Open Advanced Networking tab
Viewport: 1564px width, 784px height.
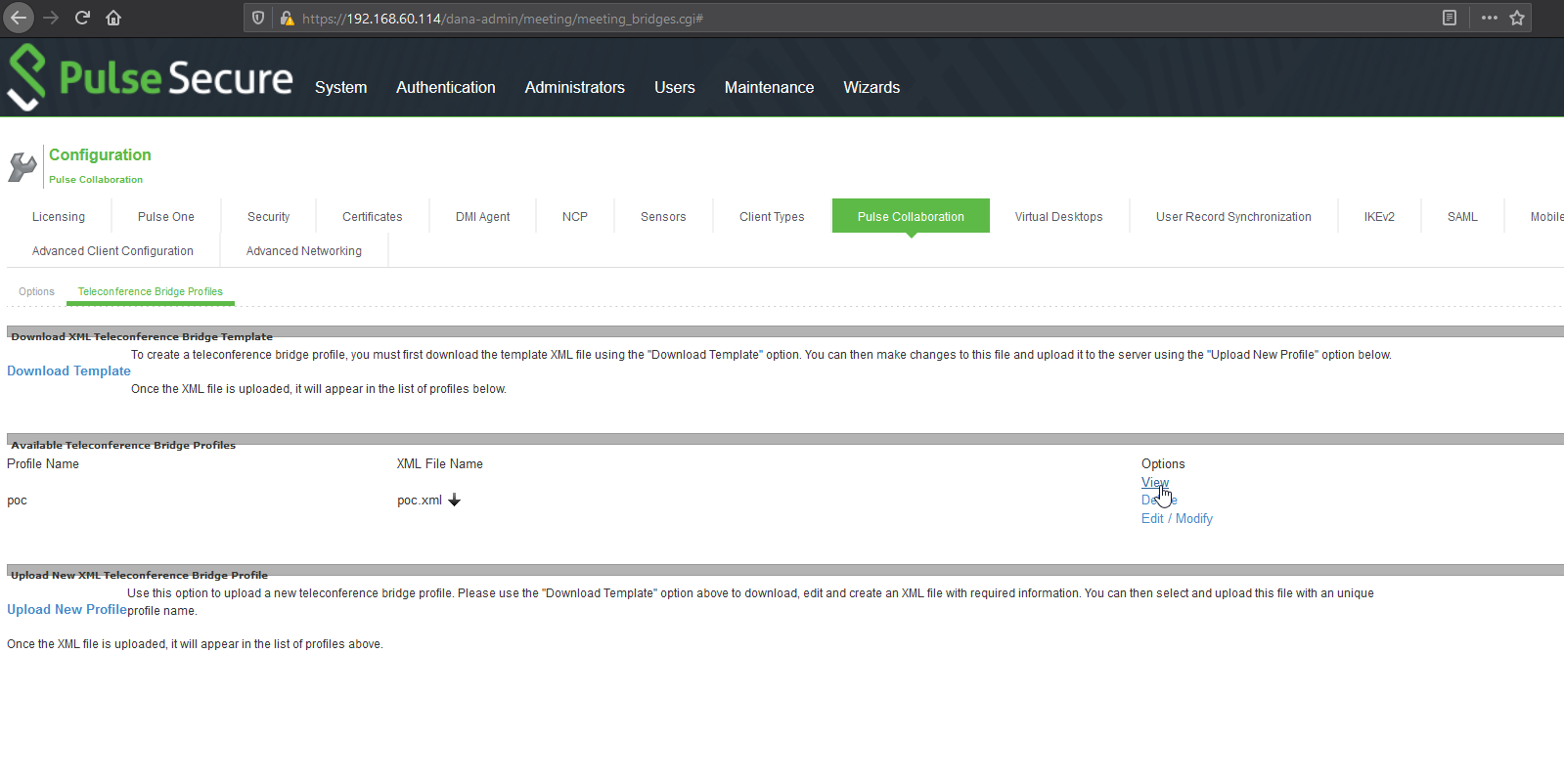point(304,250)
